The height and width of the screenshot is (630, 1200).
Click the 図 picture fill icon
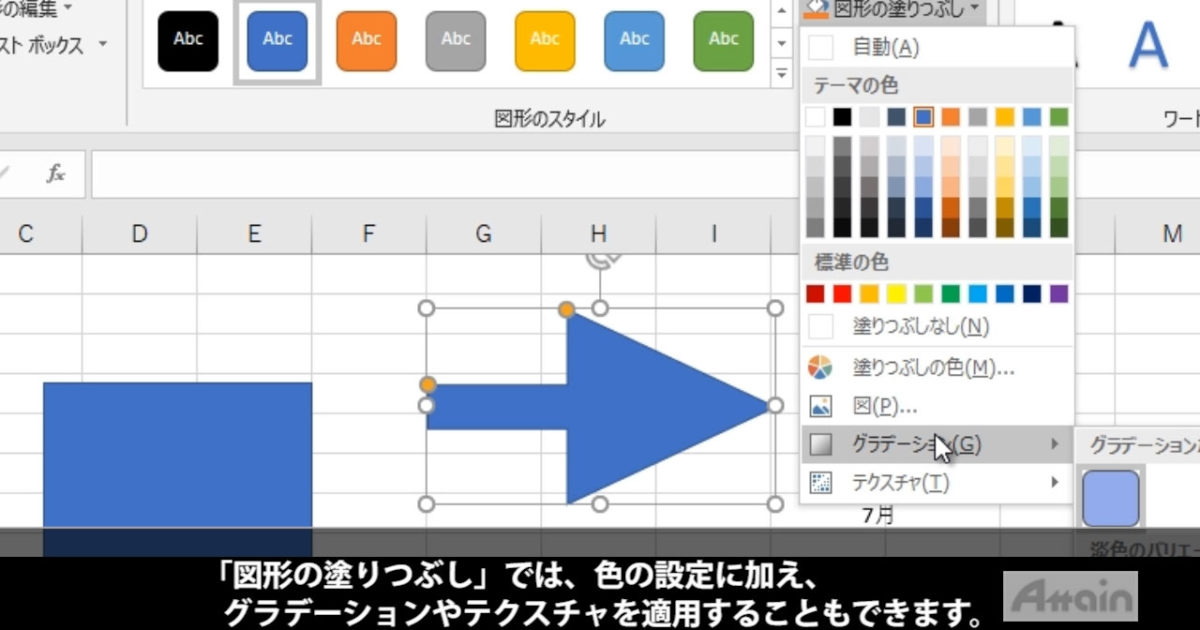click(823, 406)
